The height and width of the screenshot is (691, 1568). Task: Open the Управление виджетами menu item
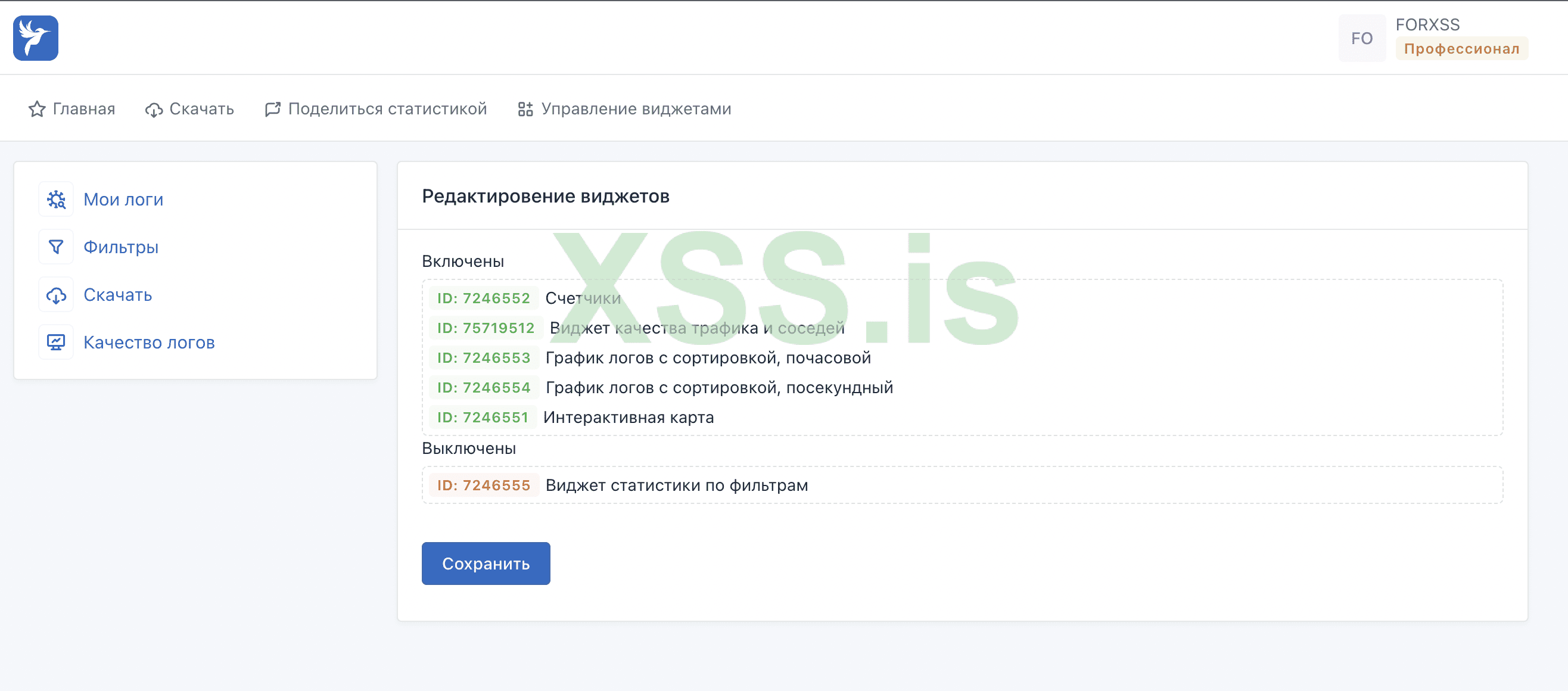coord(636,109)
